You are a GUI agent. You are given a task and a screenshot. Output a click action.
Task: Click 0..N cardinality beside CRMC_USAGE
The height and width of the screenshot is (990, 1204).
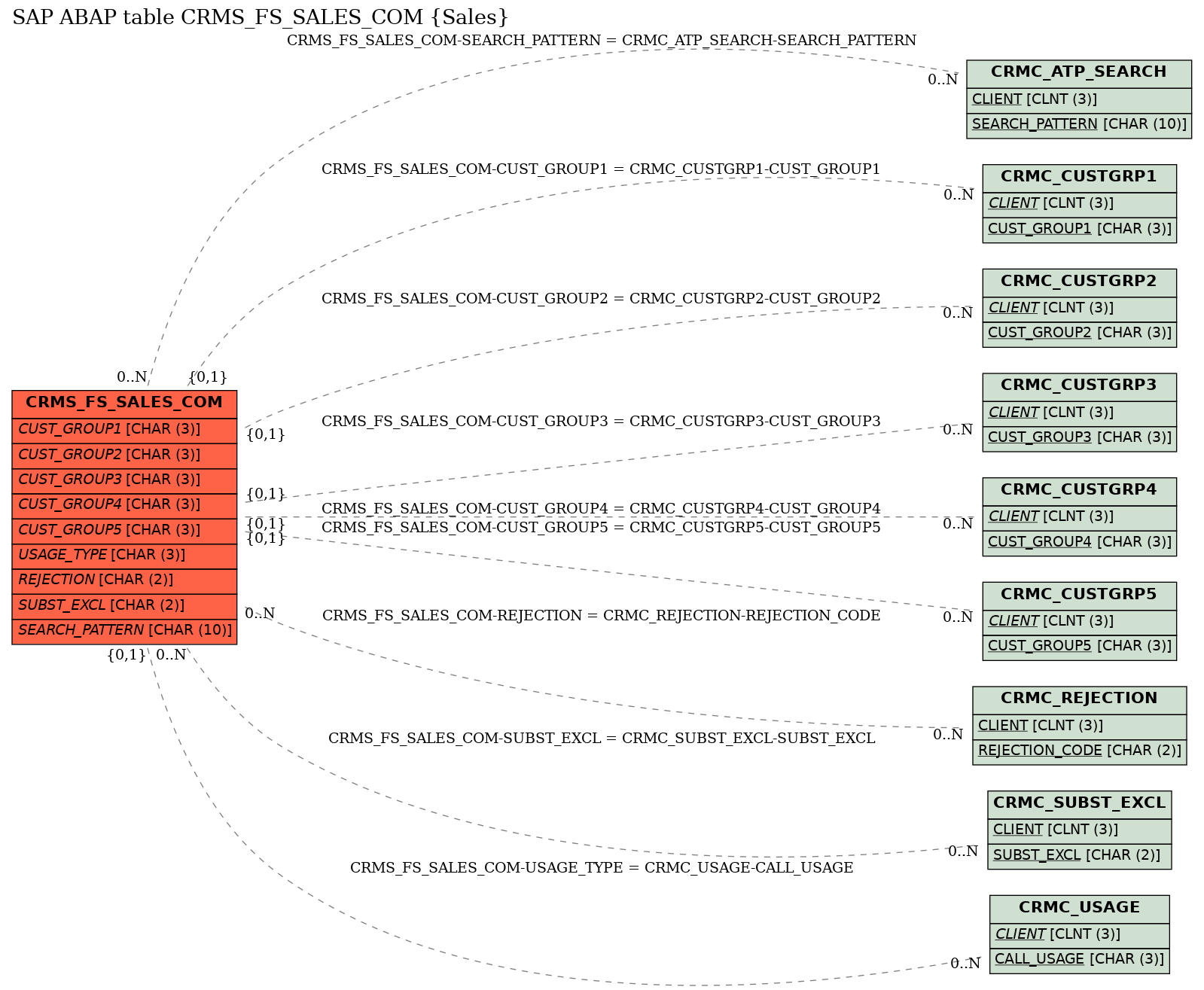pyautogui.click(x=965, y=964)
